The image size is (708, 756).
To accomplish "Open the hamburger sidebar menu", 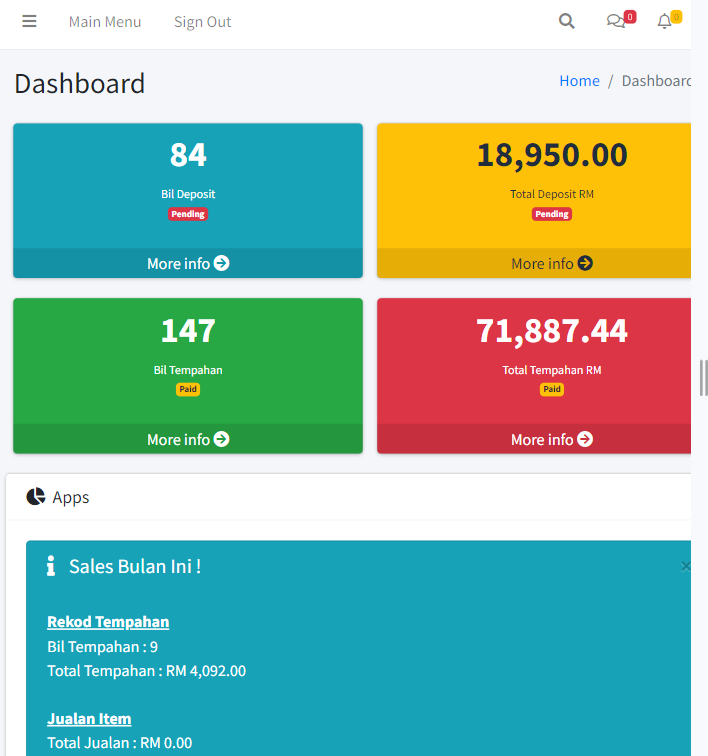I will pos(29,21).
